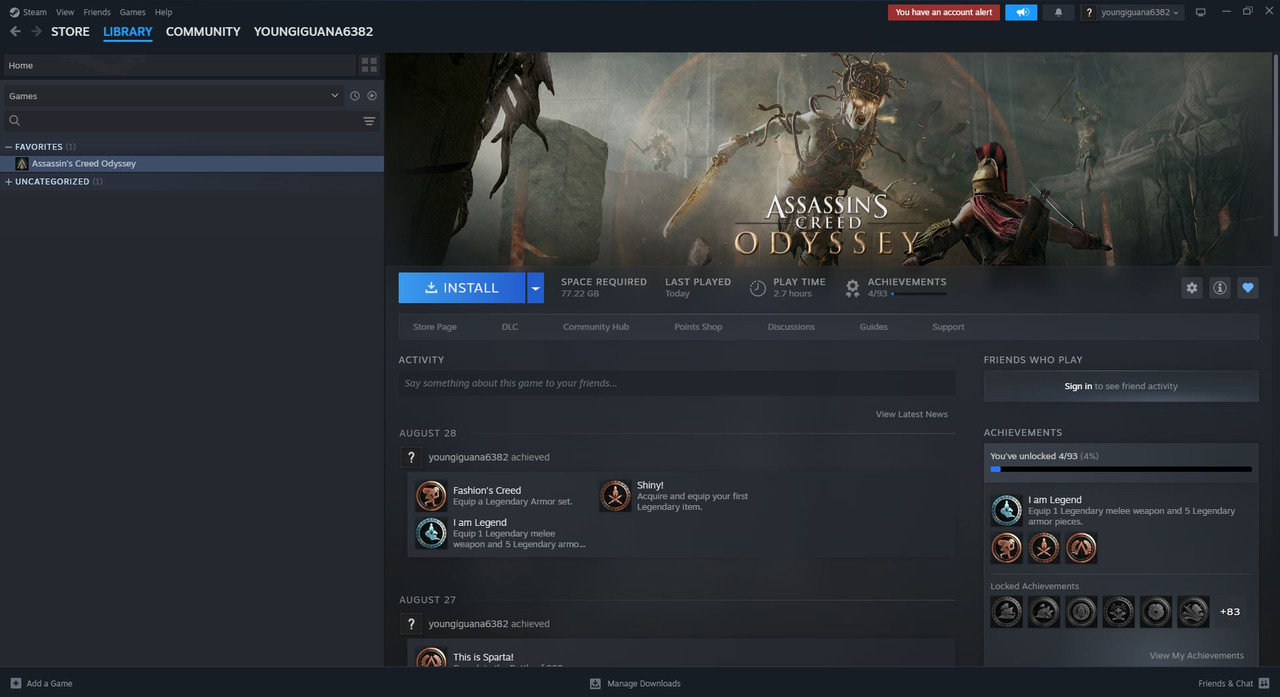Screen dimensions: 1280x697
Task: Open the Community Hub link
Action: click(x=596, y=327)
